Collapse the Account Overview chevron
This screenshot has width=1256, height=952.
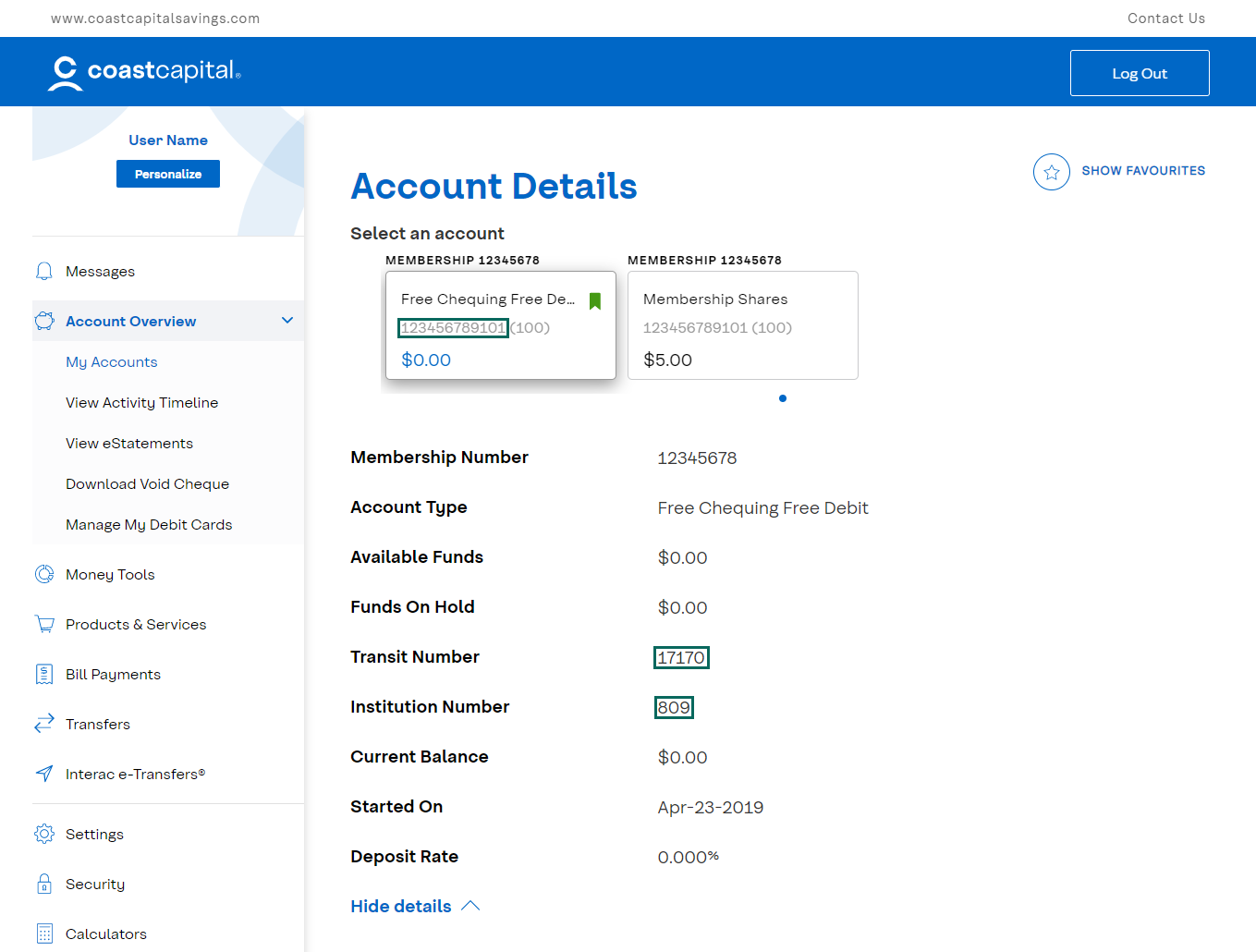point(287,321)
